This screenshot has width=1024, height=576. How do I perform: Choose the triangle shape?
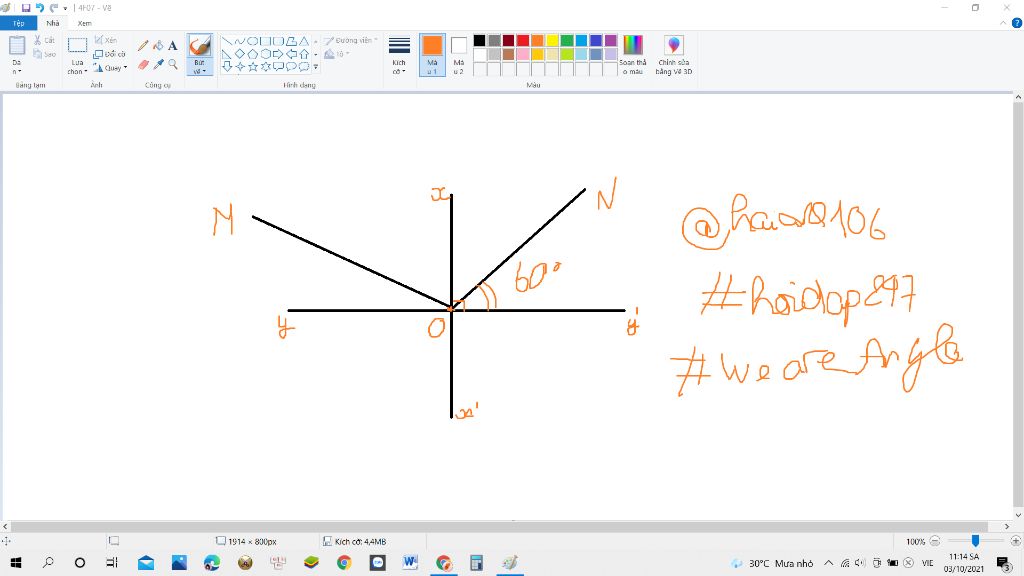[x=304, y=41]
